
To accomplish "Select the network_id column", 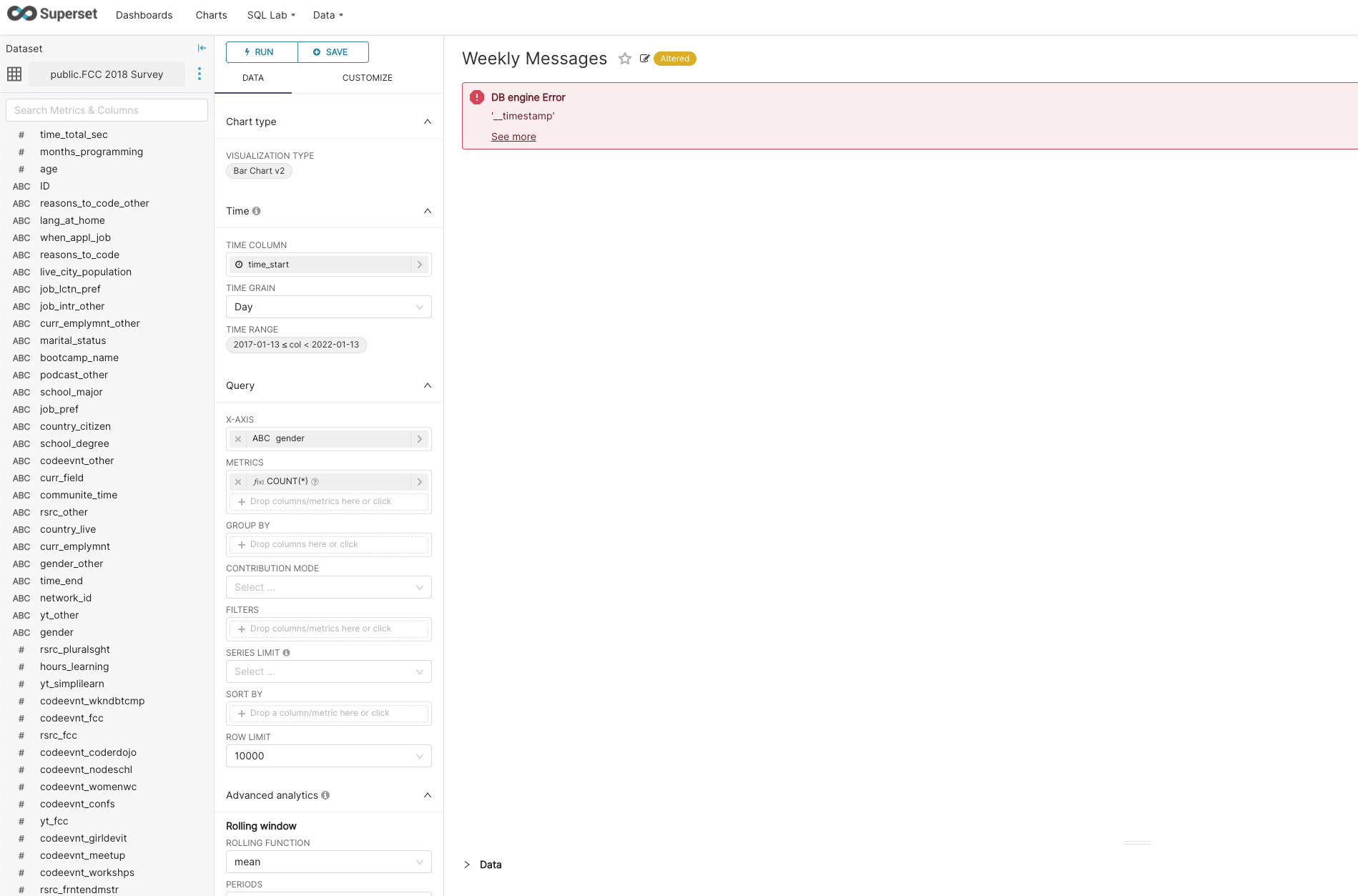I will [66, 598].
